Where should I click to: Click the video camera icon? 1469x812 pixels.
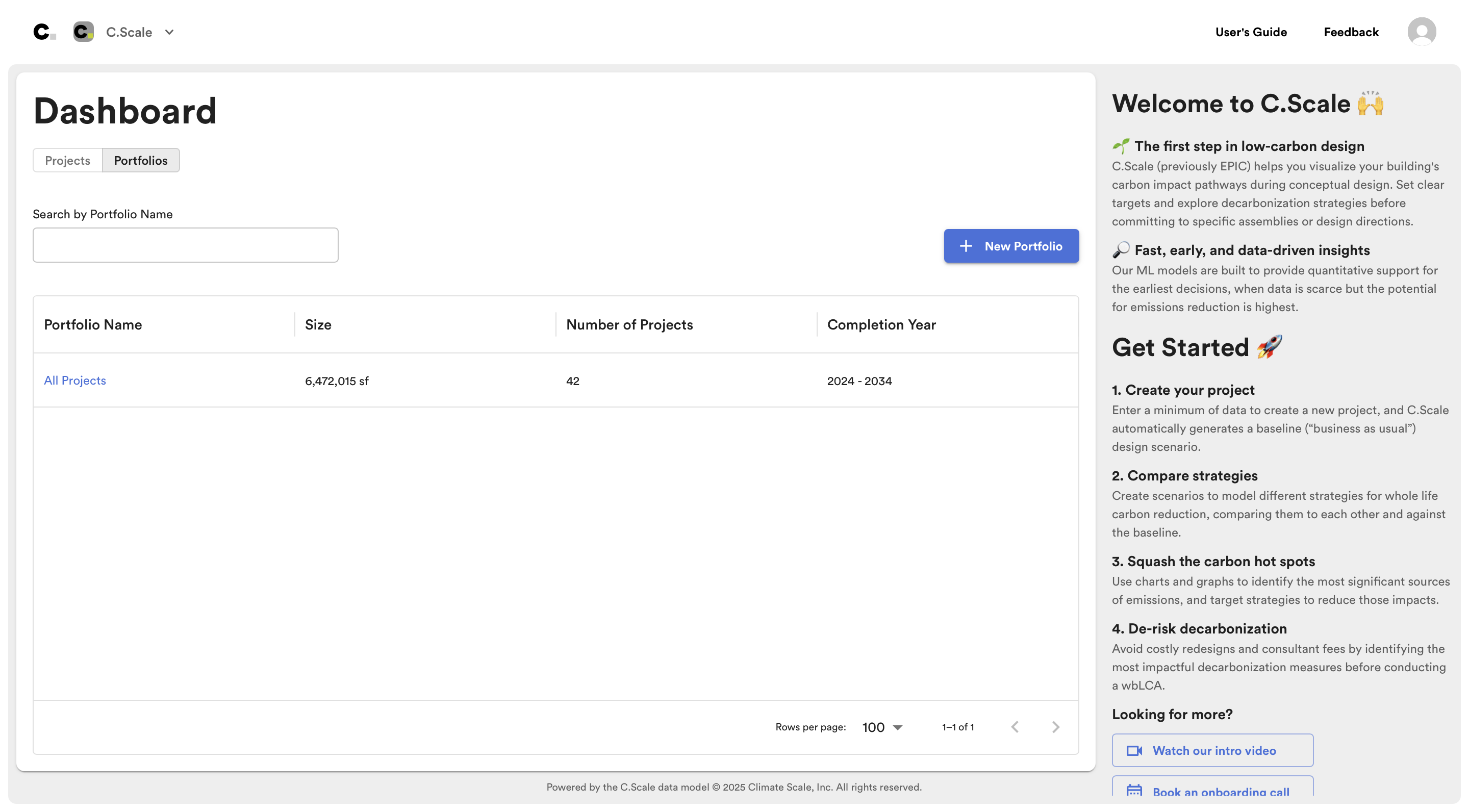pyautogui.click(x=1134, y=750)
